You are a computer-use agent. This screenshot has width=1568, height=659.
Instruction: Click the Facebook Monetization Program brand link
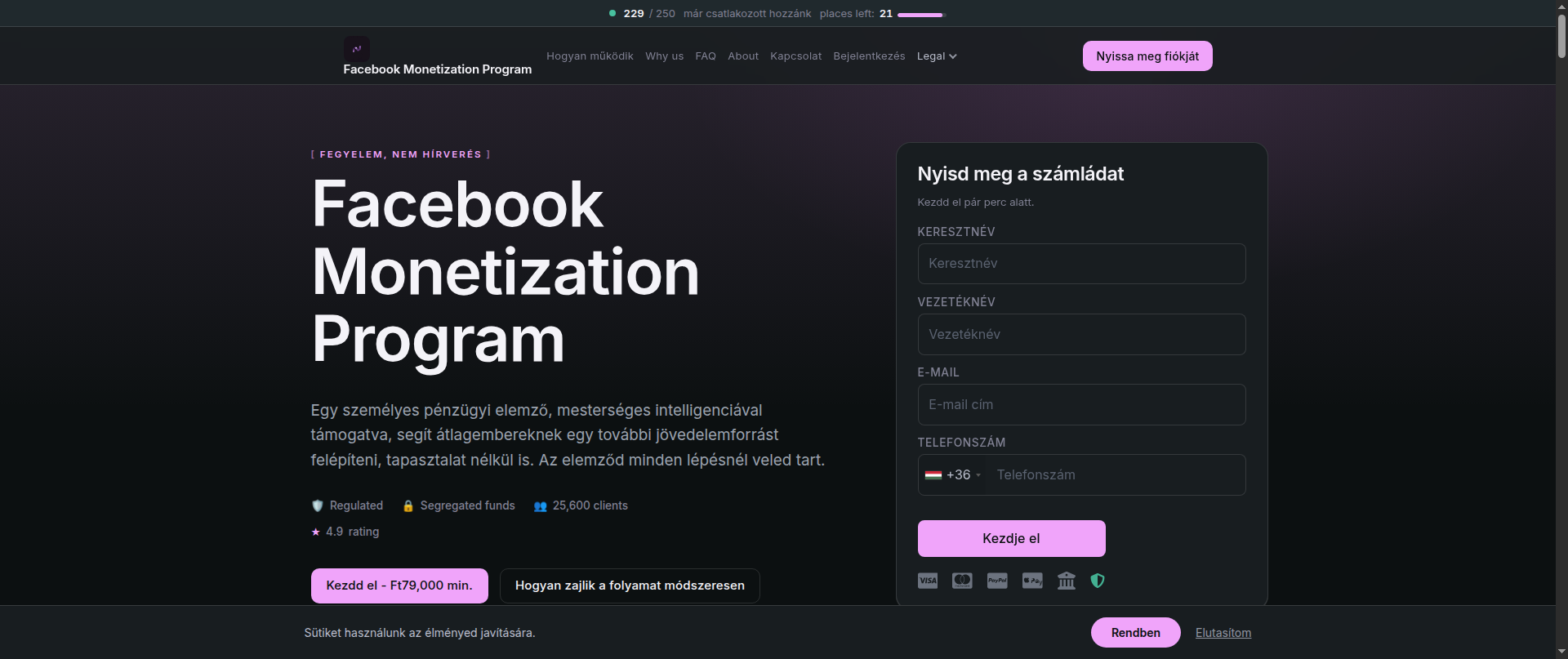pos(437,69)
